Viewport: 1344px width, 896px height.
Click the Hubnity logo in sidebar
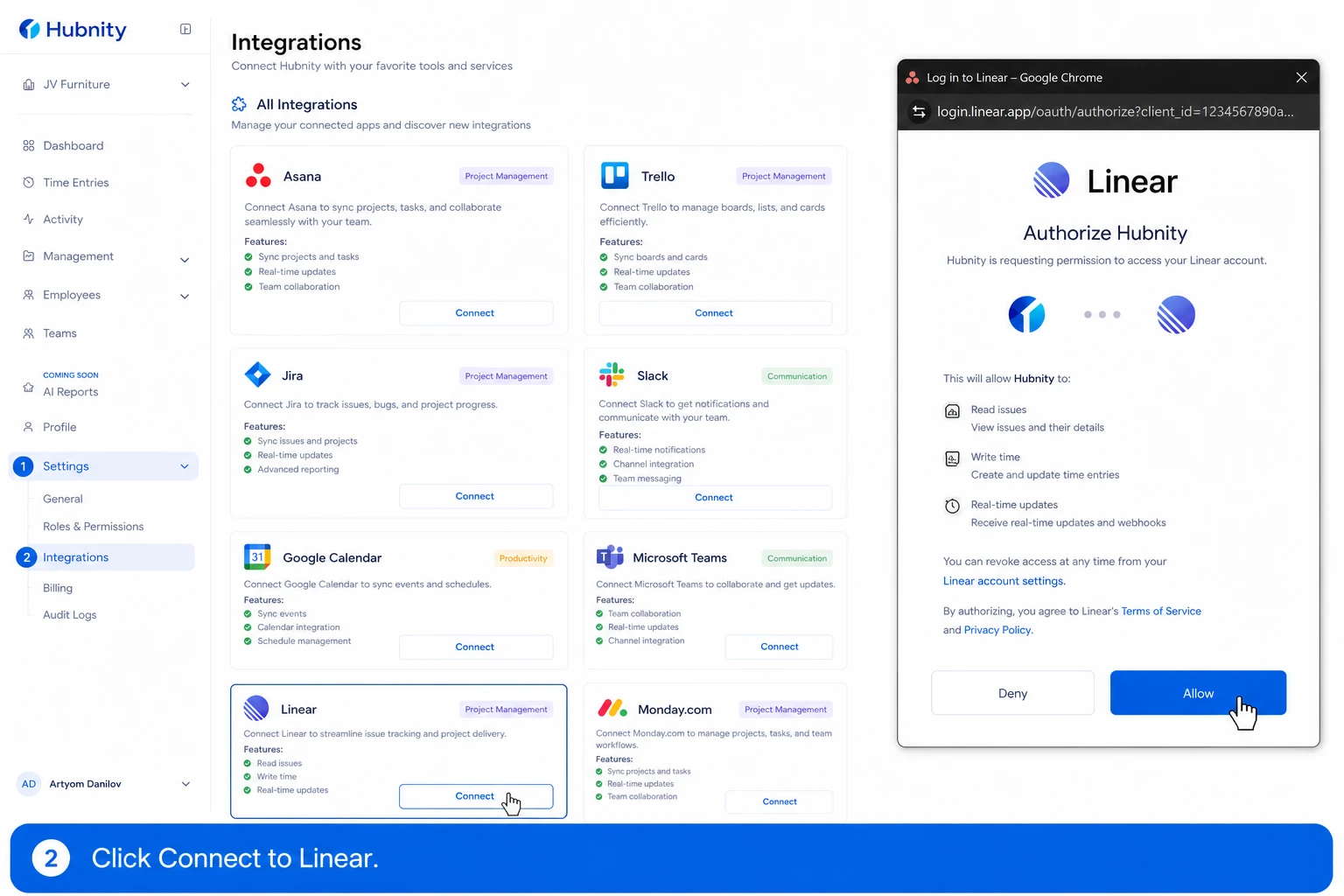click(x=73, y=30)
